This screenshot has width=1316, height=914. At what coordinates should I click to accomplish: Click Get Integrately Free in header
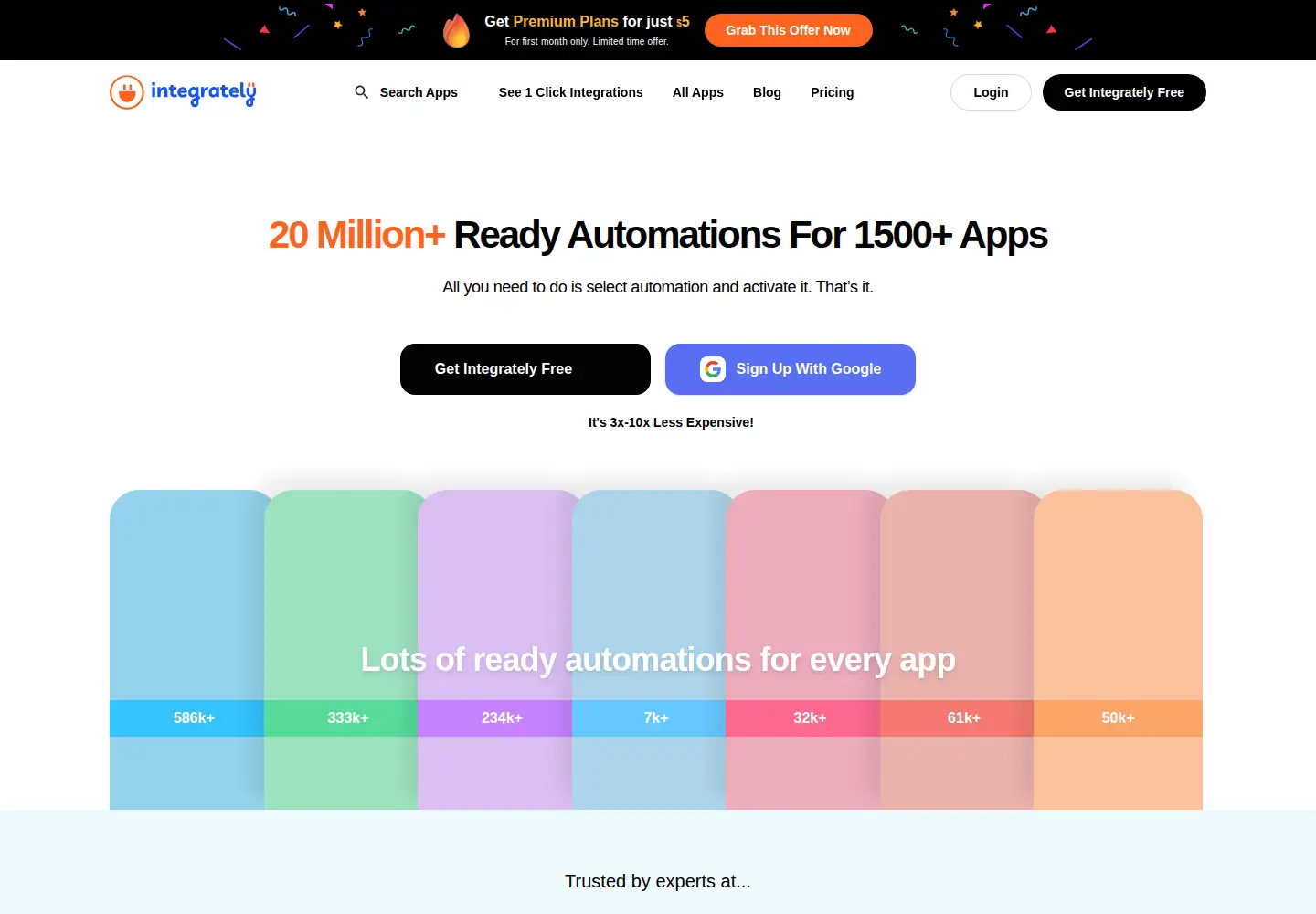point(1124,92)
